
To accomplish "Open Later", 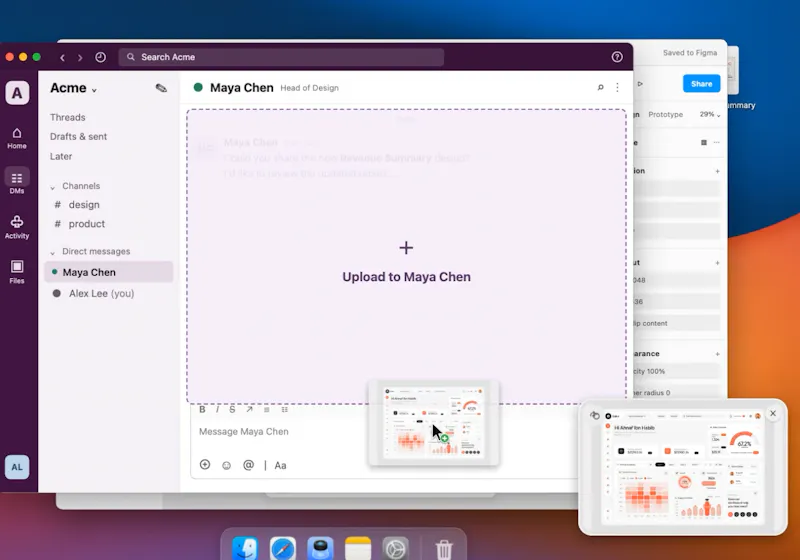I will [x=61, y=157].
